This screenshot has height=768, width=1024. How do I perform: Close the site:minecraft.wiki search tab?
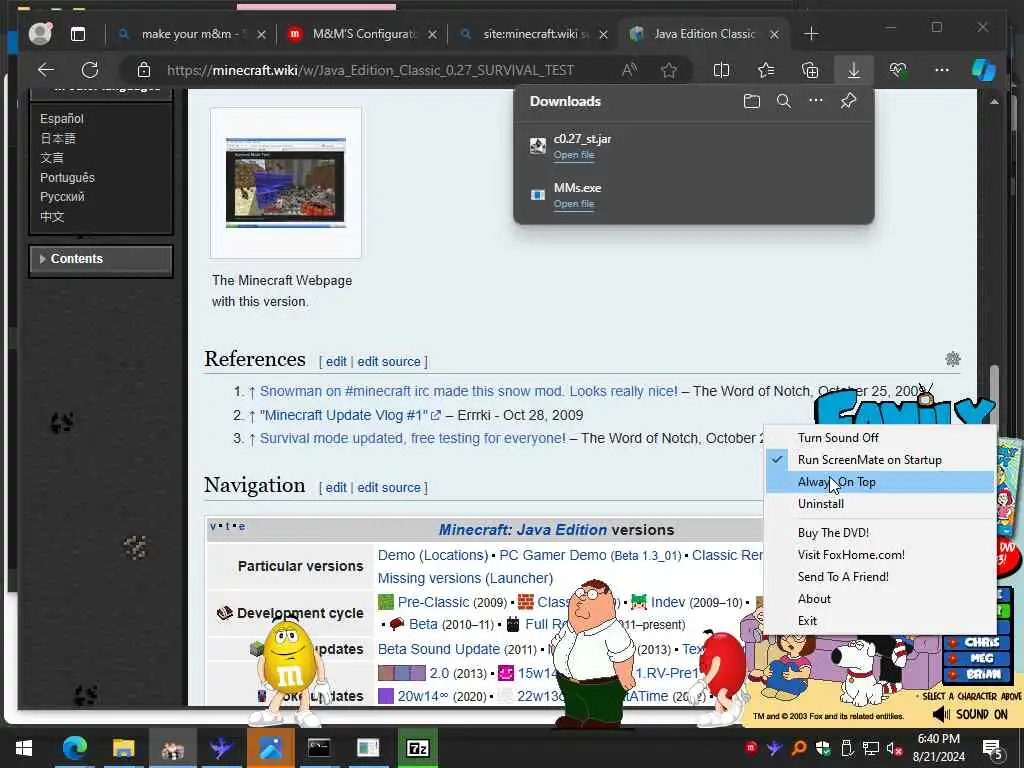coord(603,34)
